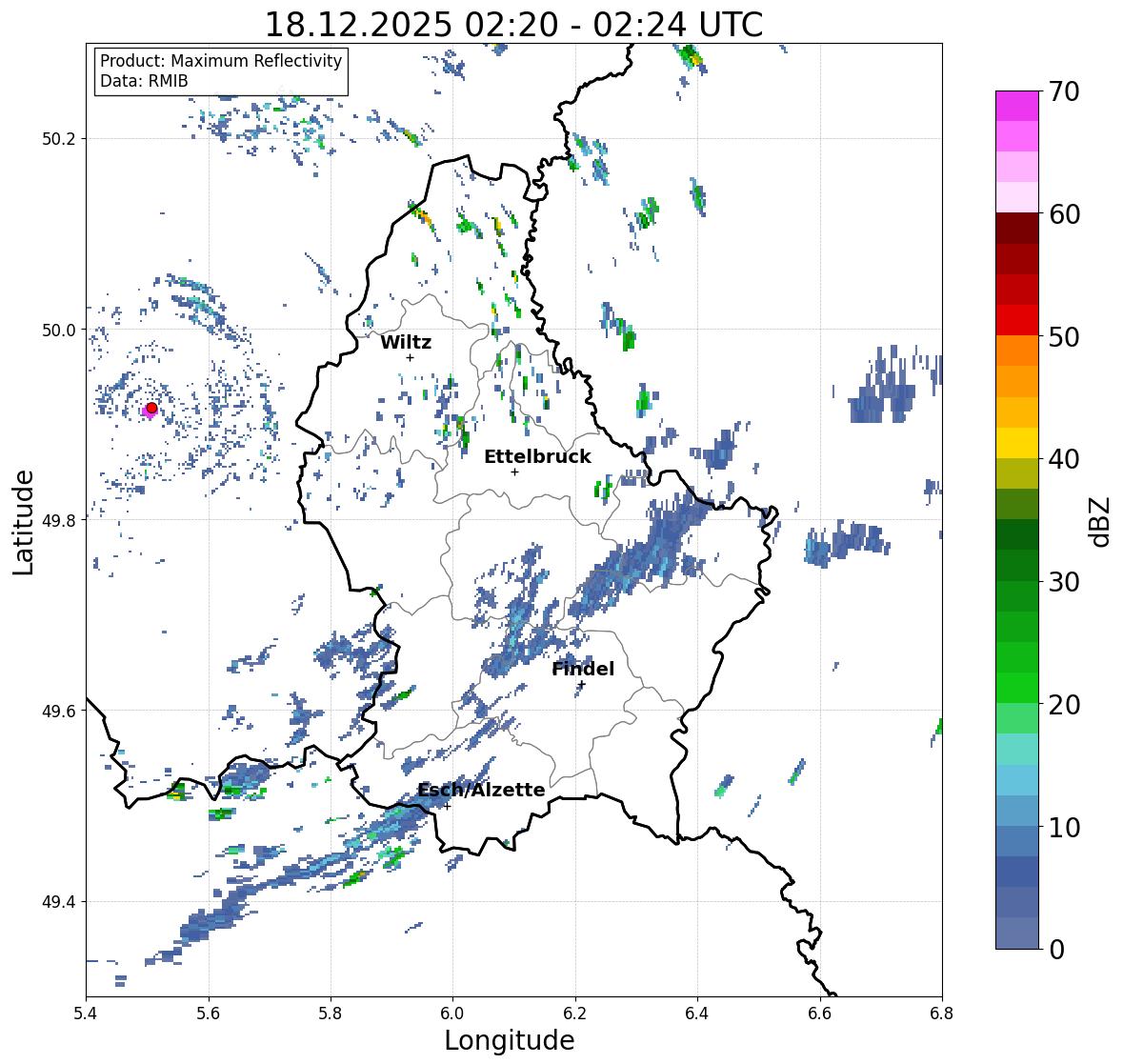
Task: Click the colorbar tick label 70
Action: tap(1064, 91)
